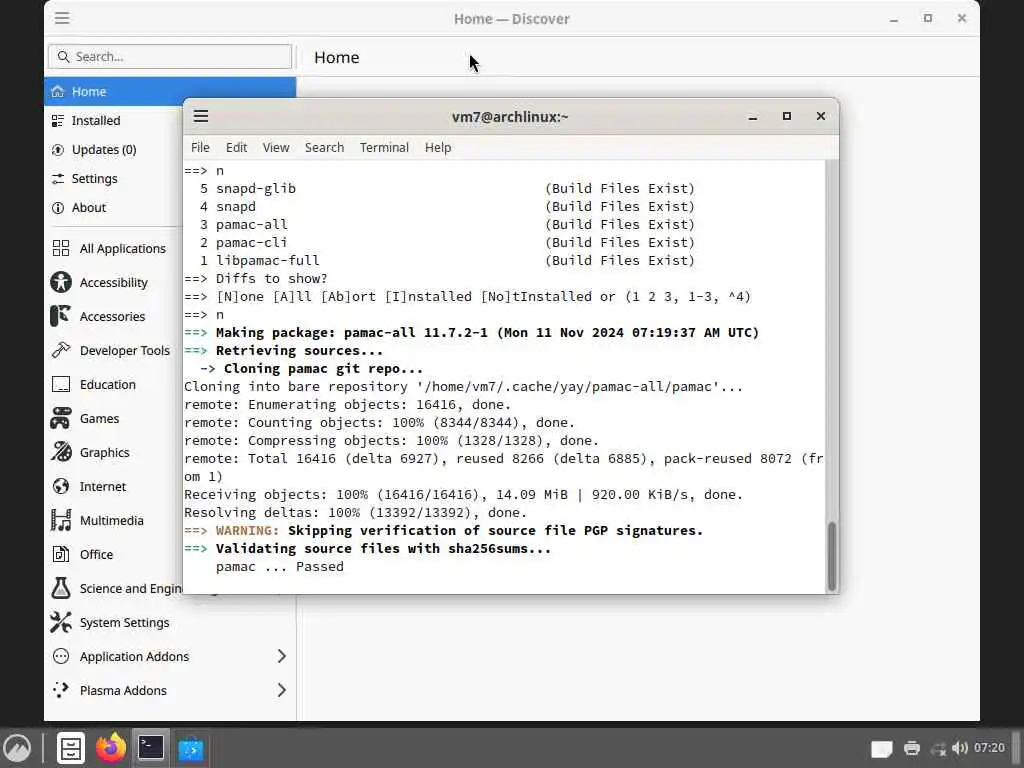1024x768 pixels.
Task: Select the System Settings tools icon
Action: point(61,622)
